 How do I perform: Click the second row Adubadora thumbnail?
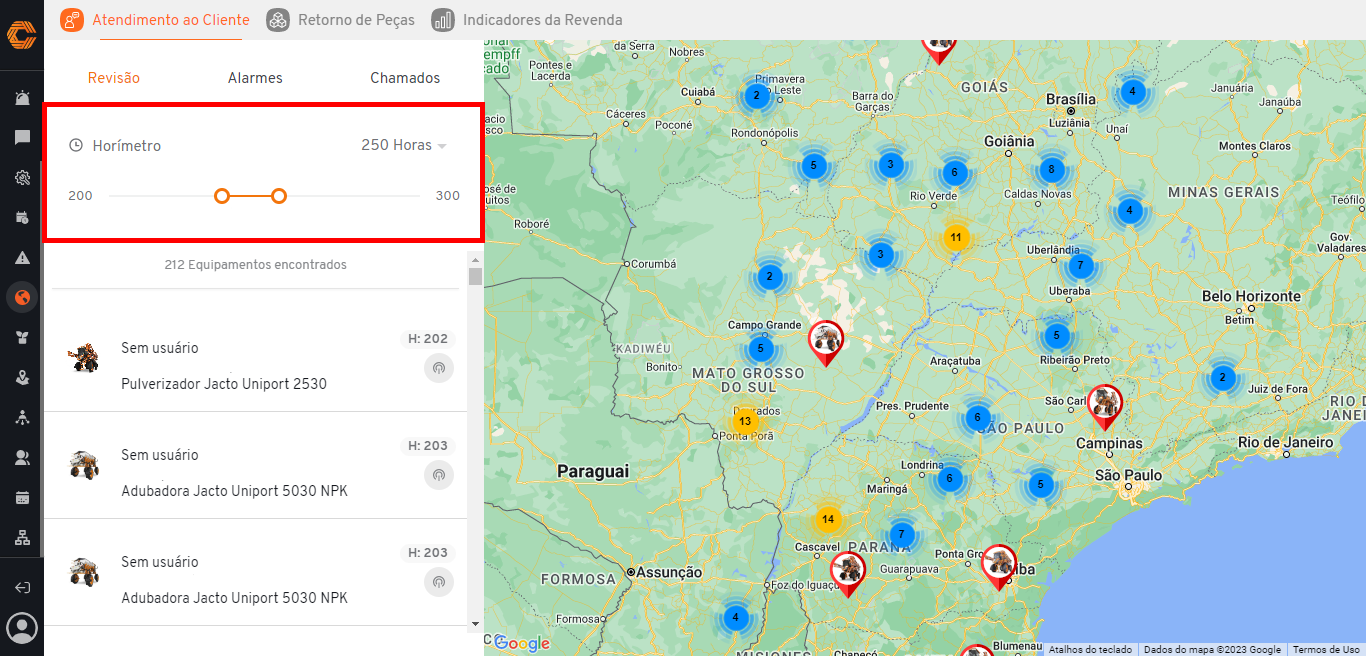coord(84,465)
